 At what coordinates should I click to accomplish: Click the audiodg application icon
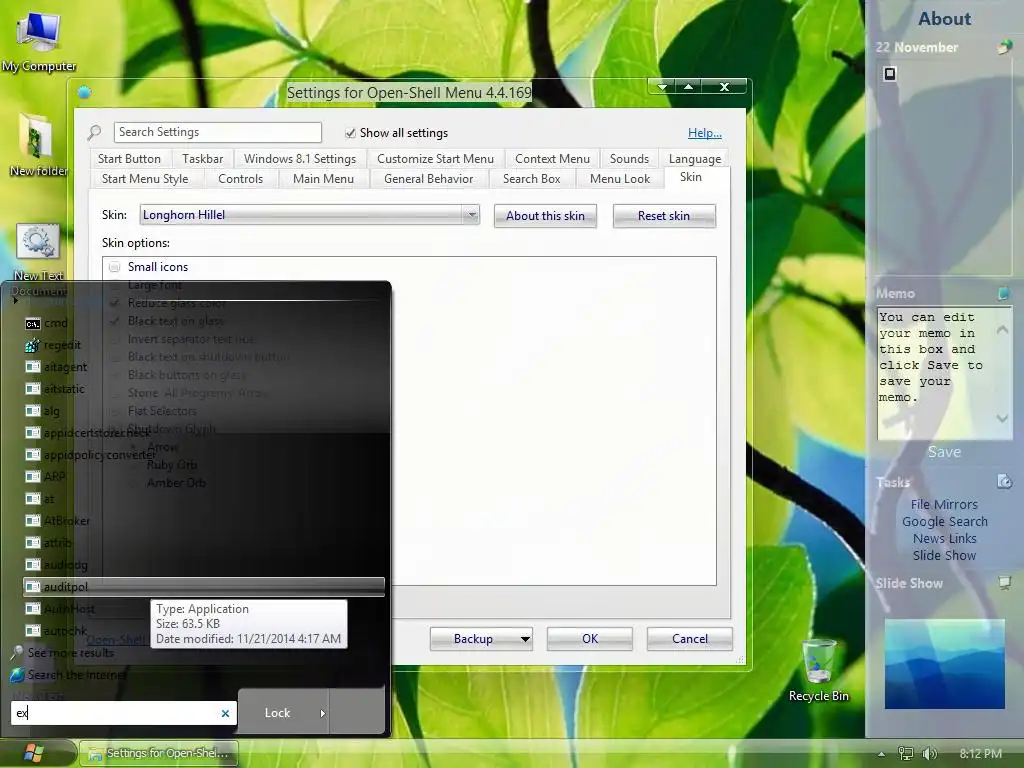click(33, 564)
